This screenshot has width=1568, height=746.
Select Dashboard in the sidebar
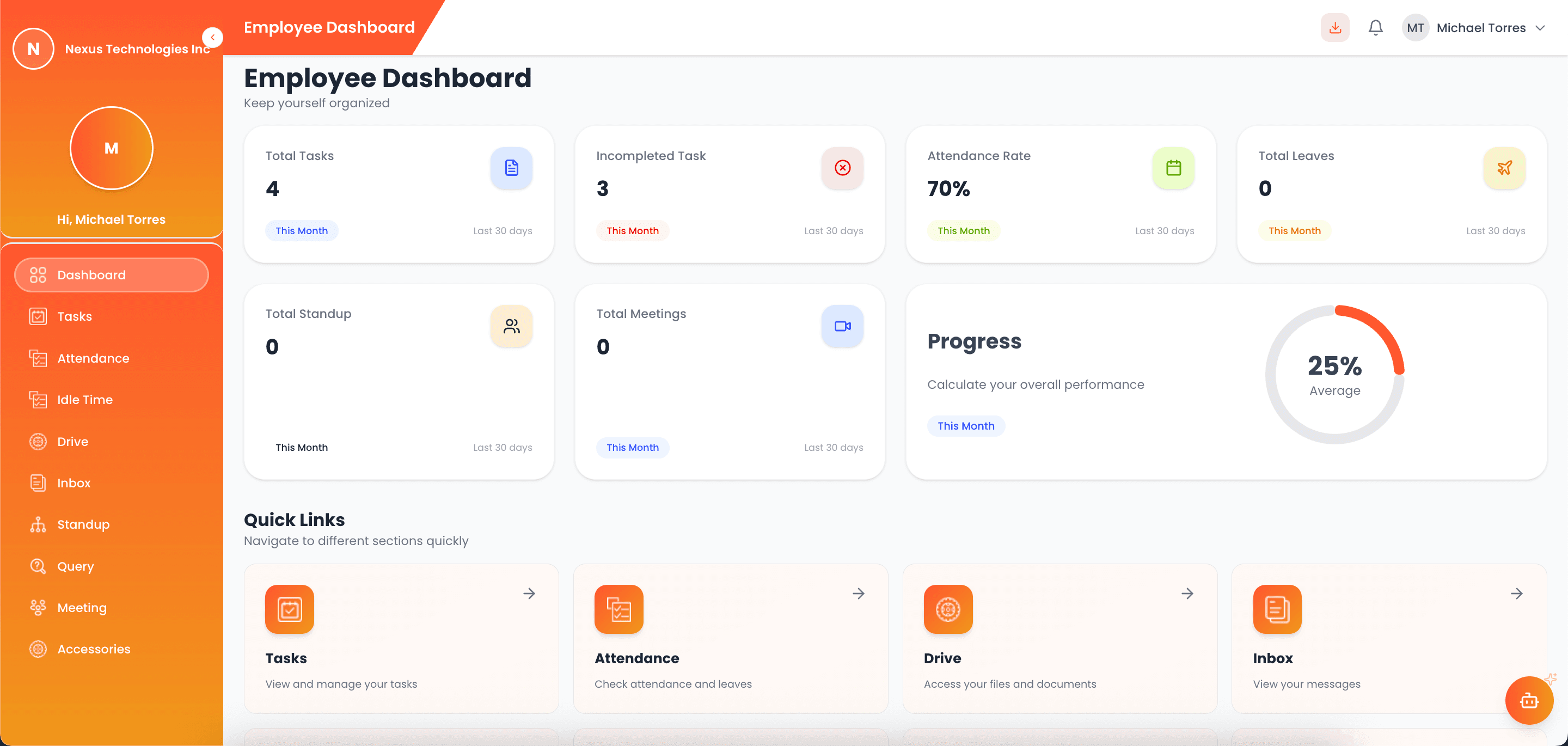click(x=91, y=274)
